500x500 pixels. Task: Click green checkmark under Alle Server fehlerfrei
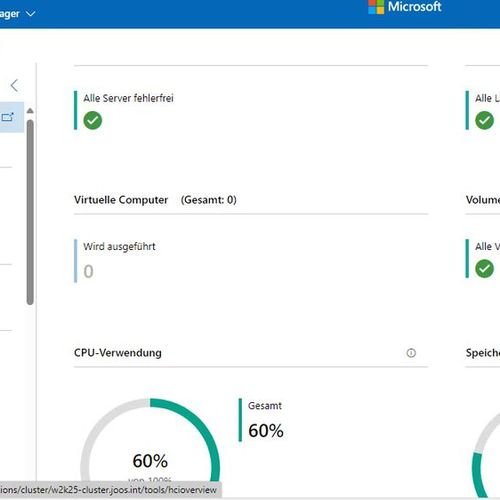(93, 120)
